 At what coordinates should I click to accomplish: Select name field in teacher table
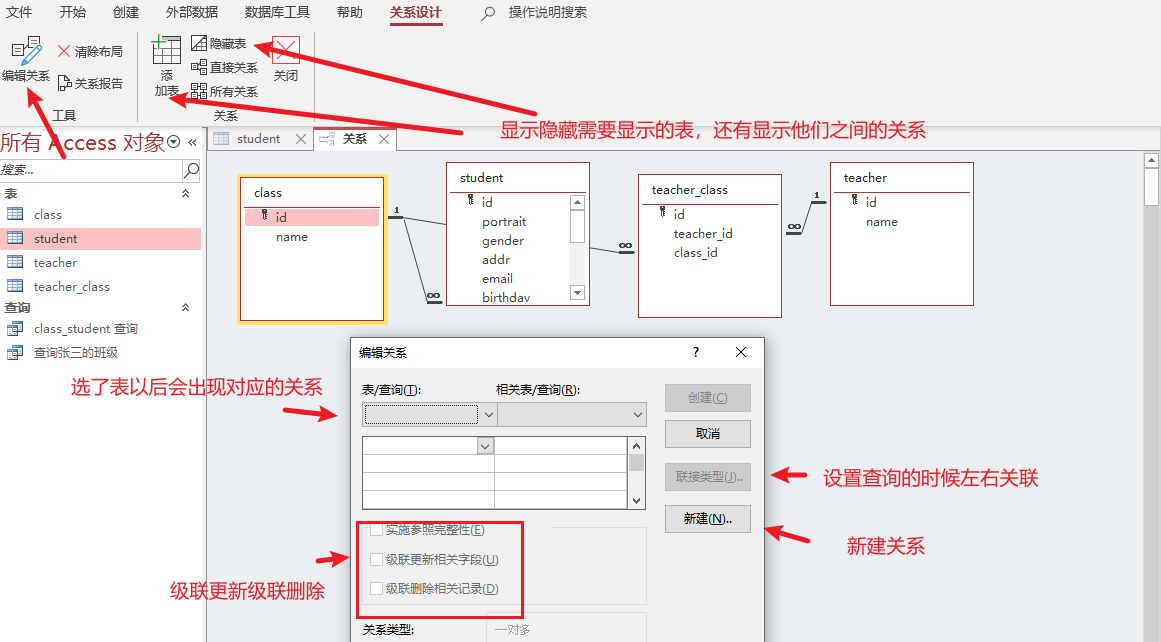coord(882,221)
